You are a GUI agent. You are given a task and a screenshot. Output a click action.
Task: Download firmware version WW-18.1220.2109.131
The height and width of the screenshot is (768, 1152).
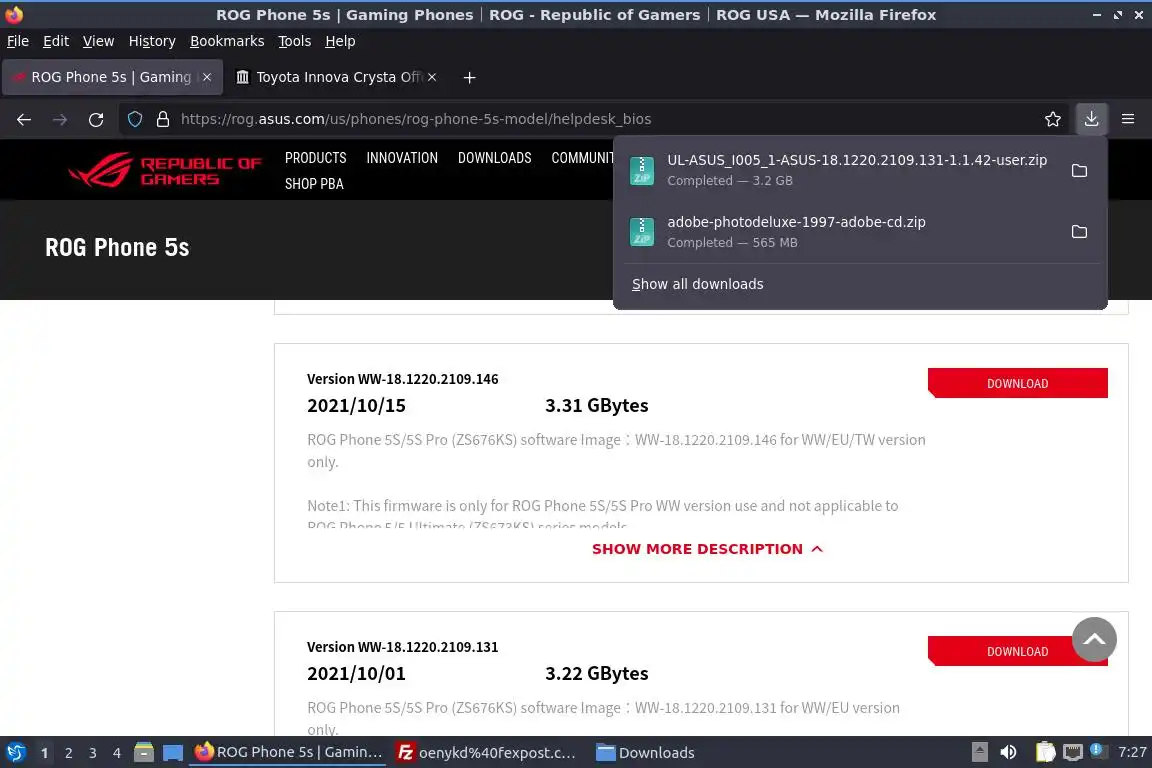[x=999, y=651]
